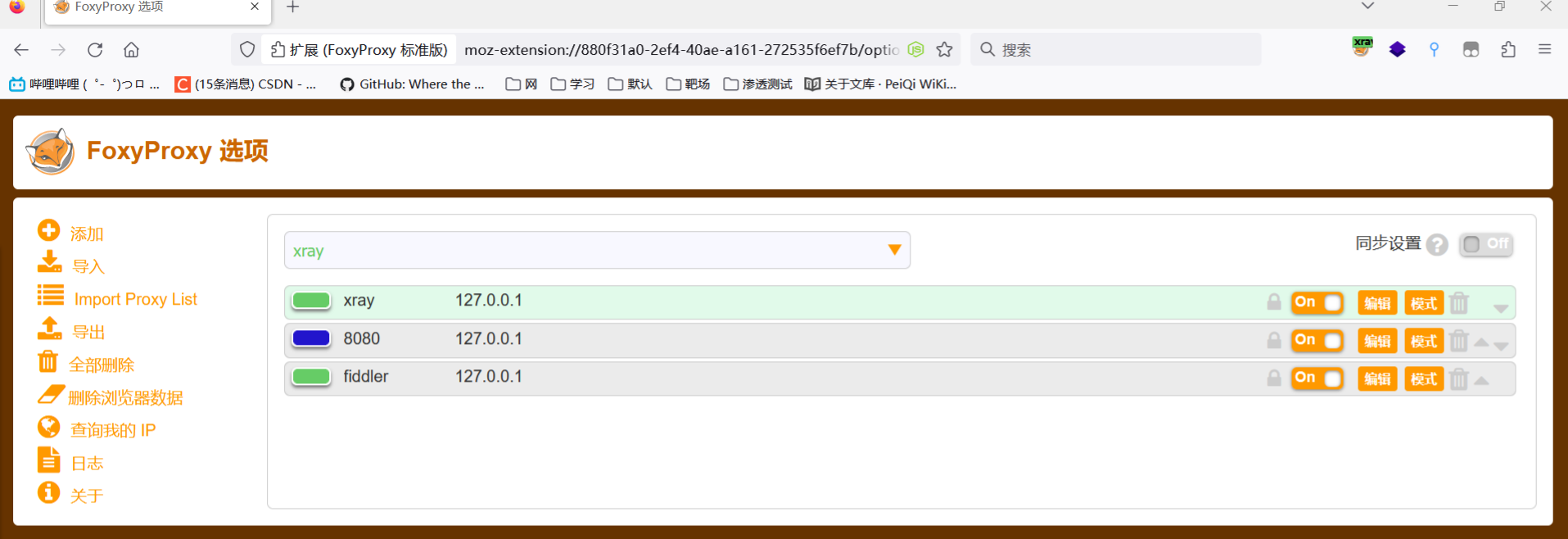Click the shield tracking protection icon
The image size is (1568, 539).
(247, 50)
